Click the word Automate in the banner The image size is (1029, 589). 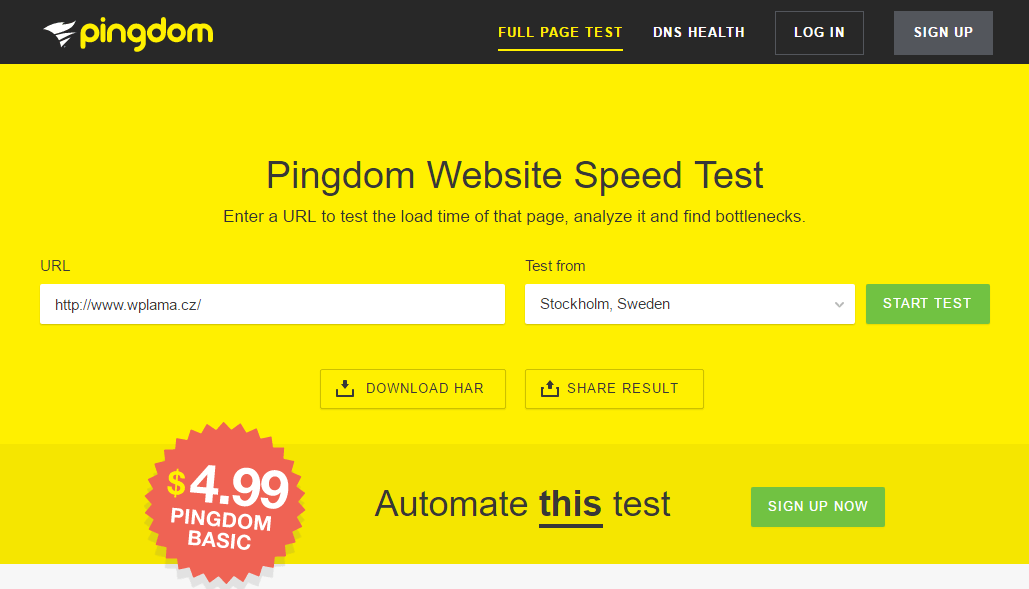451,504
